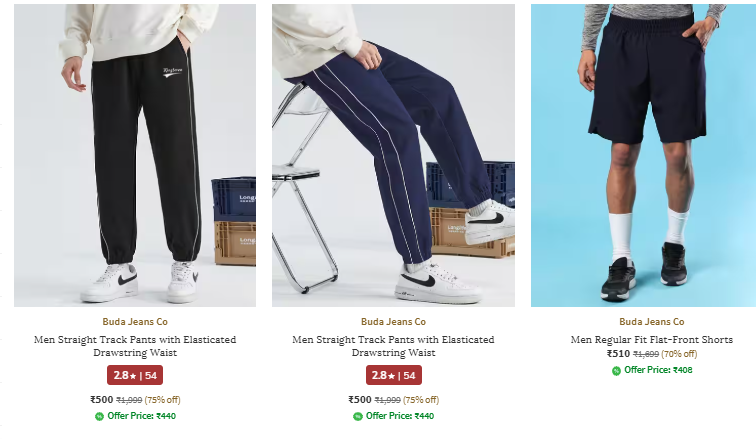Click green offer icon under shorts listing
The image size is (756, 439).
(616, 371)
